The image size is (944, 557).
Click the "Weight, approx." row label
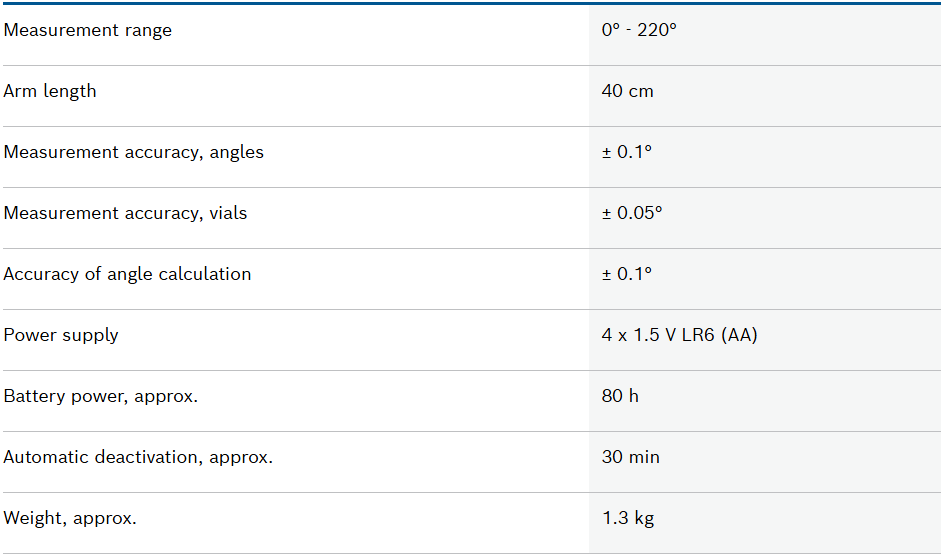tap(70, 518)
